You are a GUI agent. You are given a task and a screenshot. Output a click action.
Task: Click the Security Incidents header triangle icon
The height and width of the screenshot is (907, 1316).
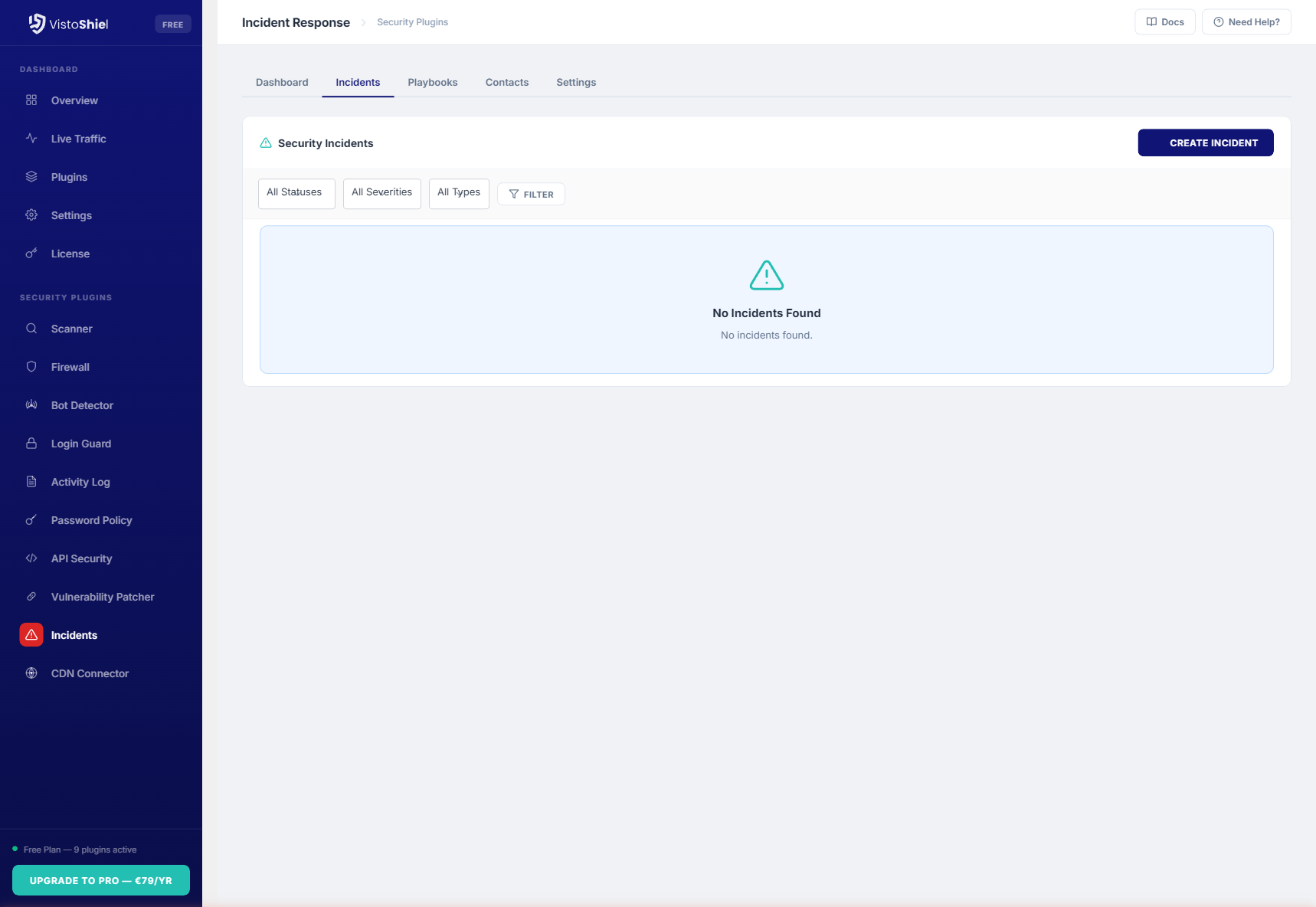click(x=266, y=142)
